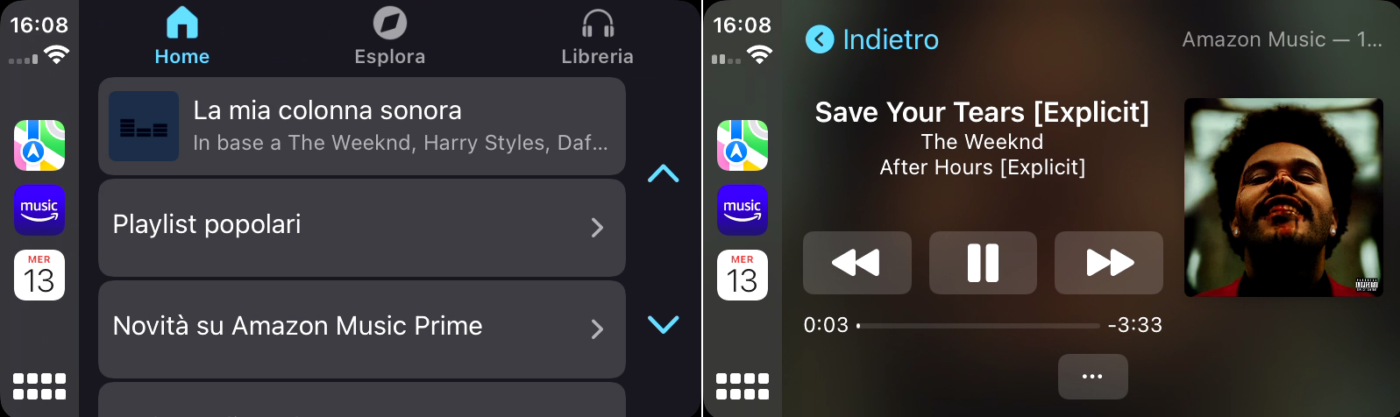Open Amazon Music icon in left sidebar
Viewport: 1400px width, 417px height.
[x=39, y=210]
